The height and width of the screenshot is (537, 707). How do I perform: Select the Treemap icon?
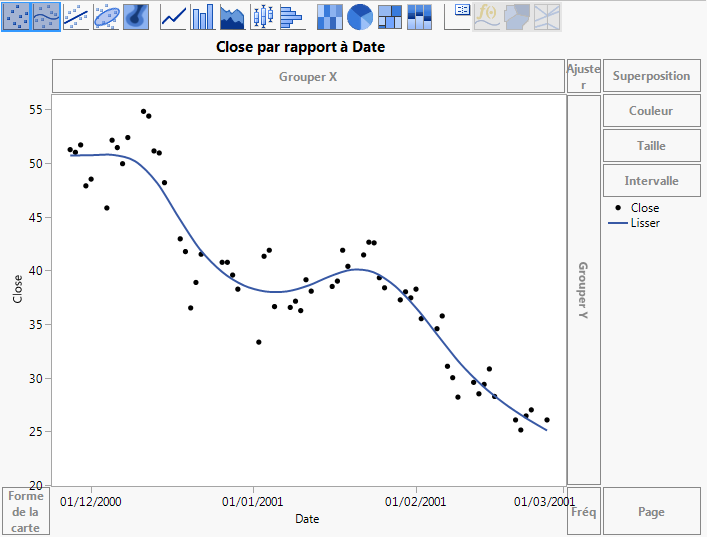390,17
